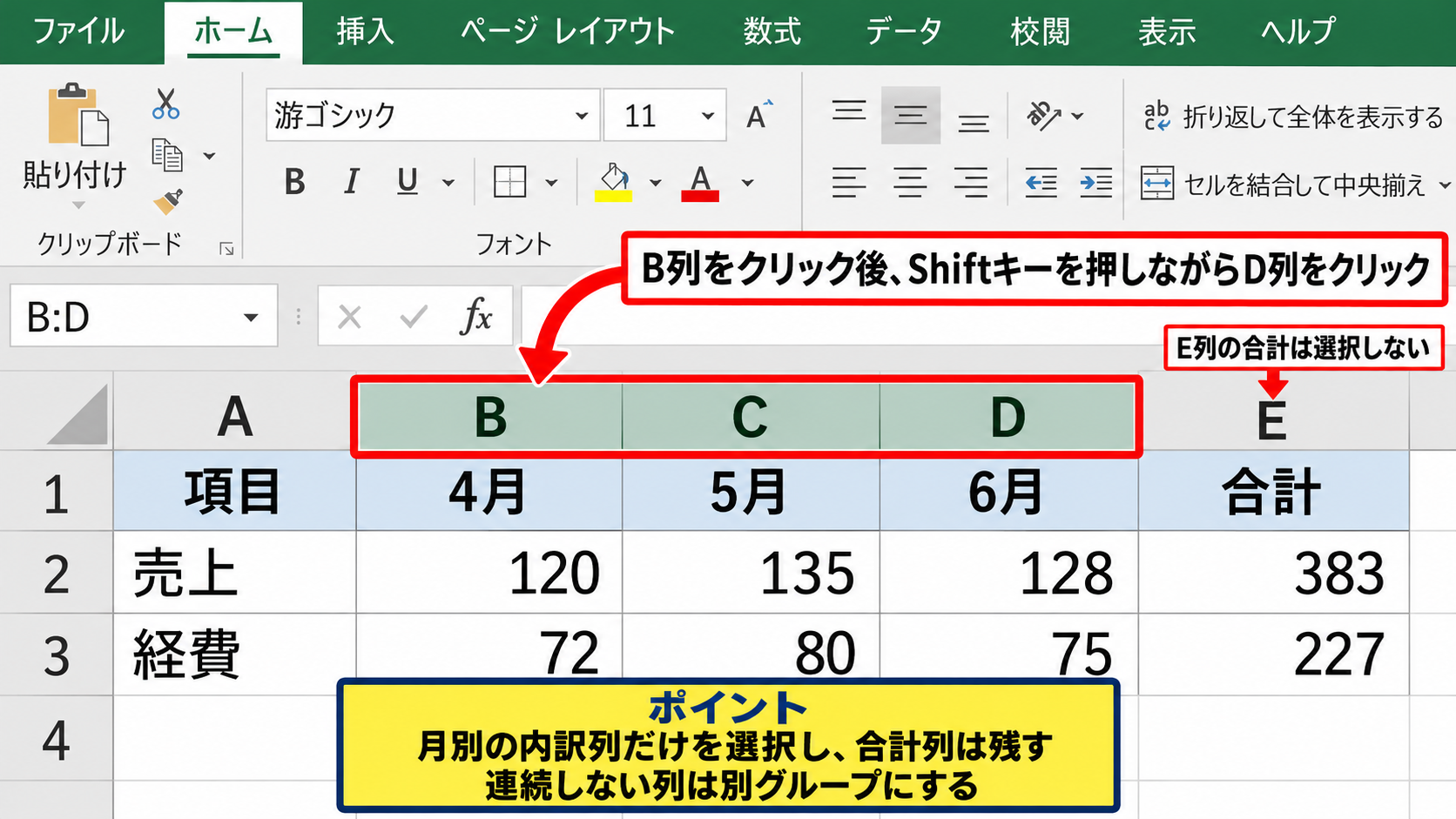
Task: Toggle Italic formatting
Action: point(351,182)
